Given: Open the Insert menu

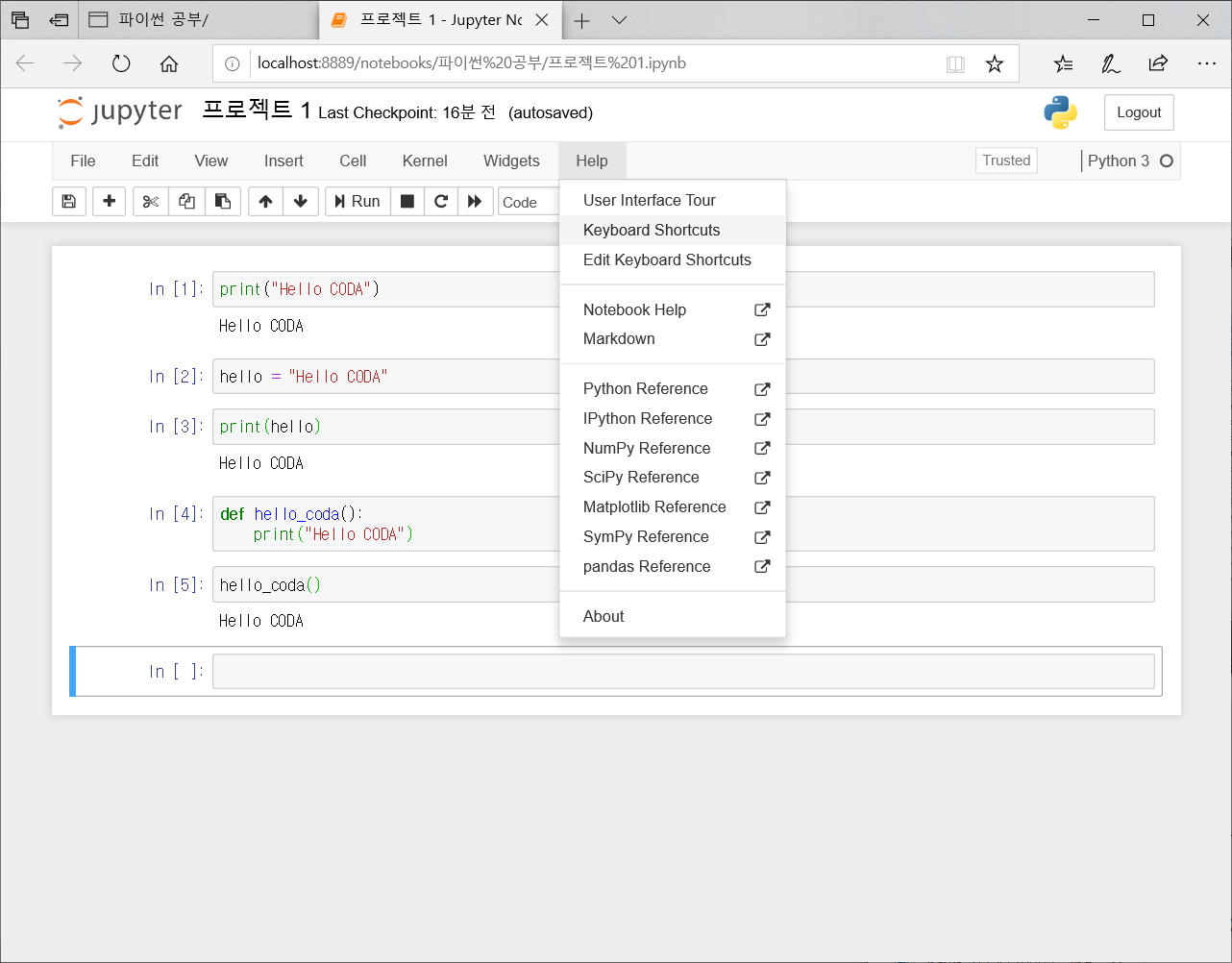Looking at the screenshot, I should pyautogui.click(x=283, y=161).
